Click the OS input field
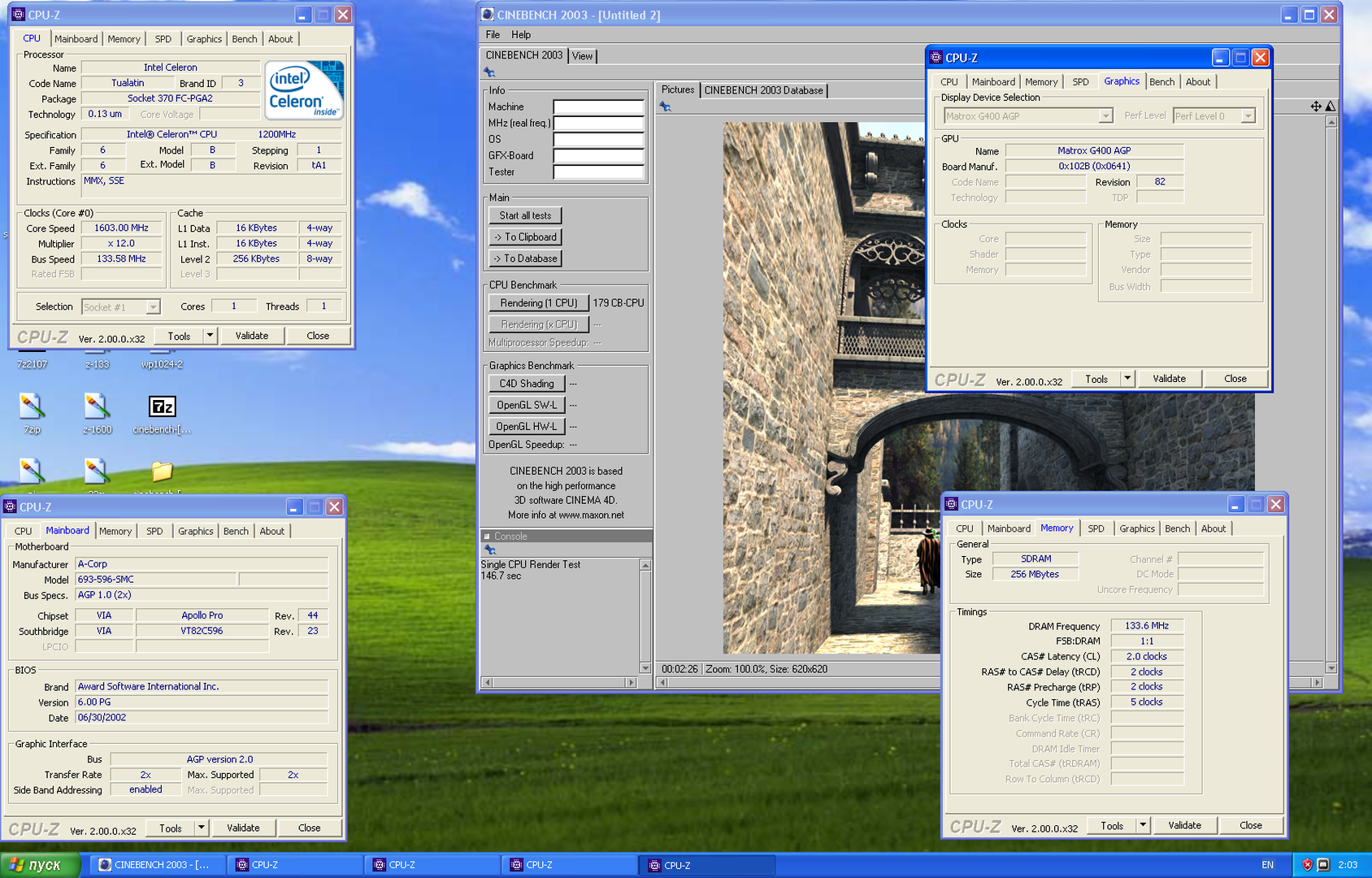The image size is (1372, 878). tap(598, 139)
